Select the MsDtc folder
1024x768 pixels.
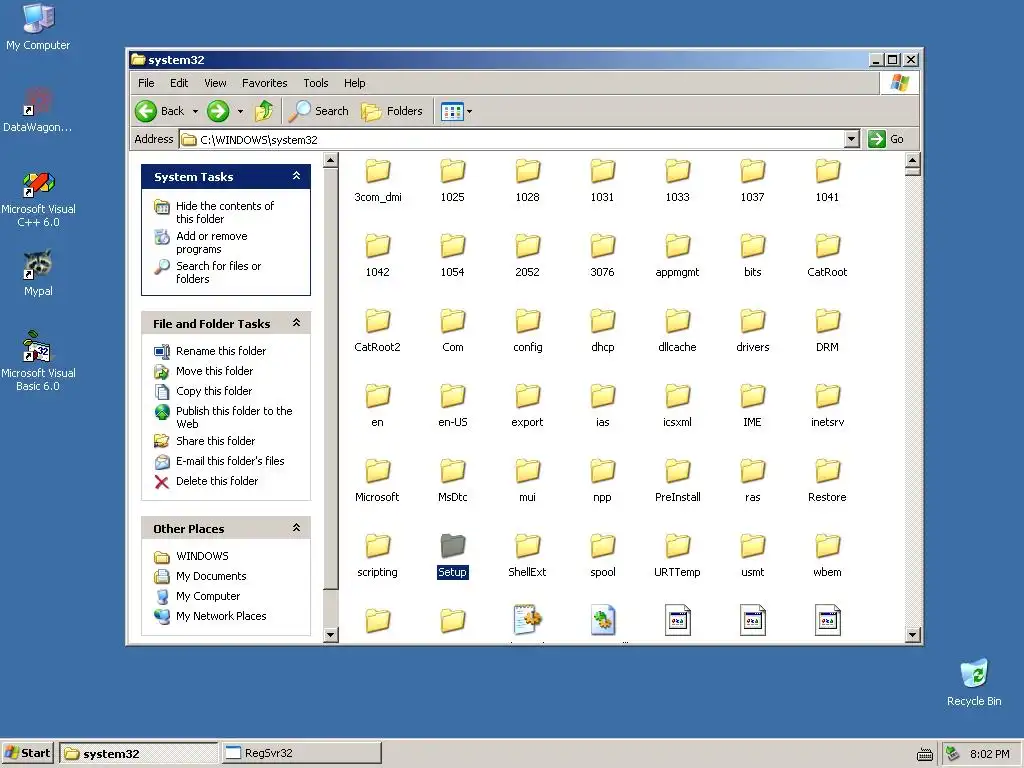(x=453, y=481)
